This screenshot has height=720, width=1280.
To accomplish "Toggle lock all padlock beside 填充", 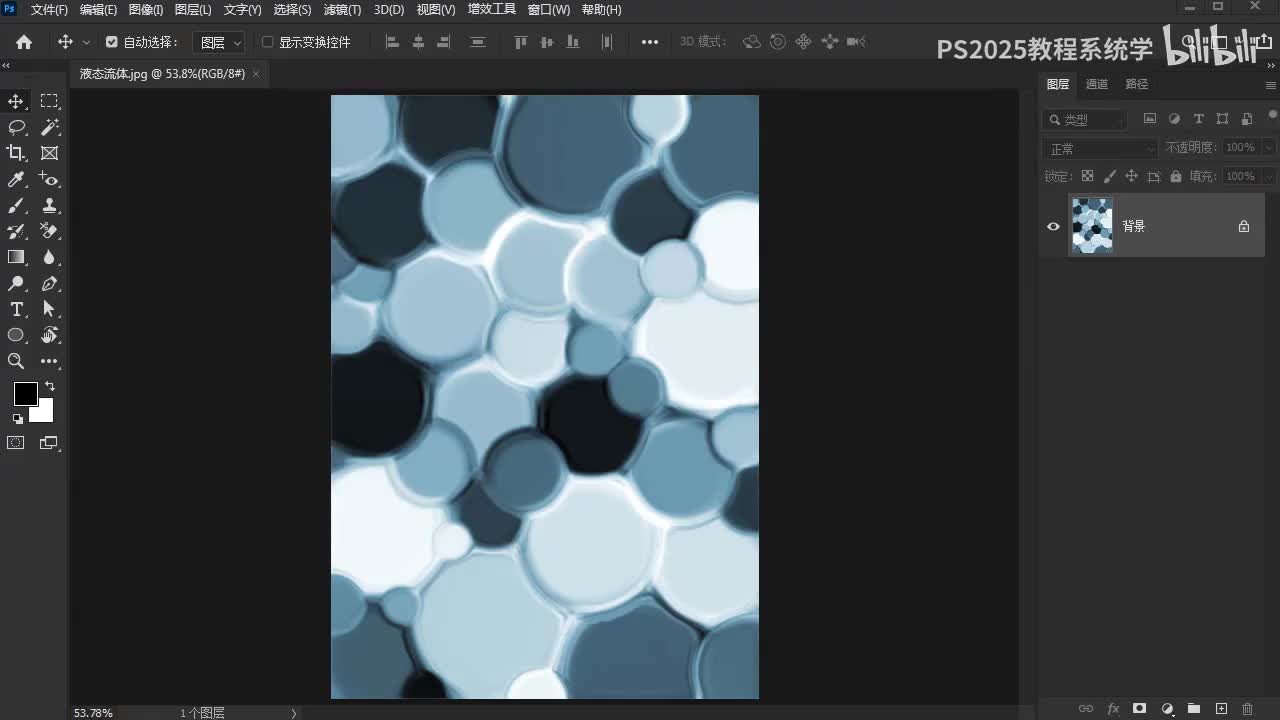I will tap(1175, 176).
